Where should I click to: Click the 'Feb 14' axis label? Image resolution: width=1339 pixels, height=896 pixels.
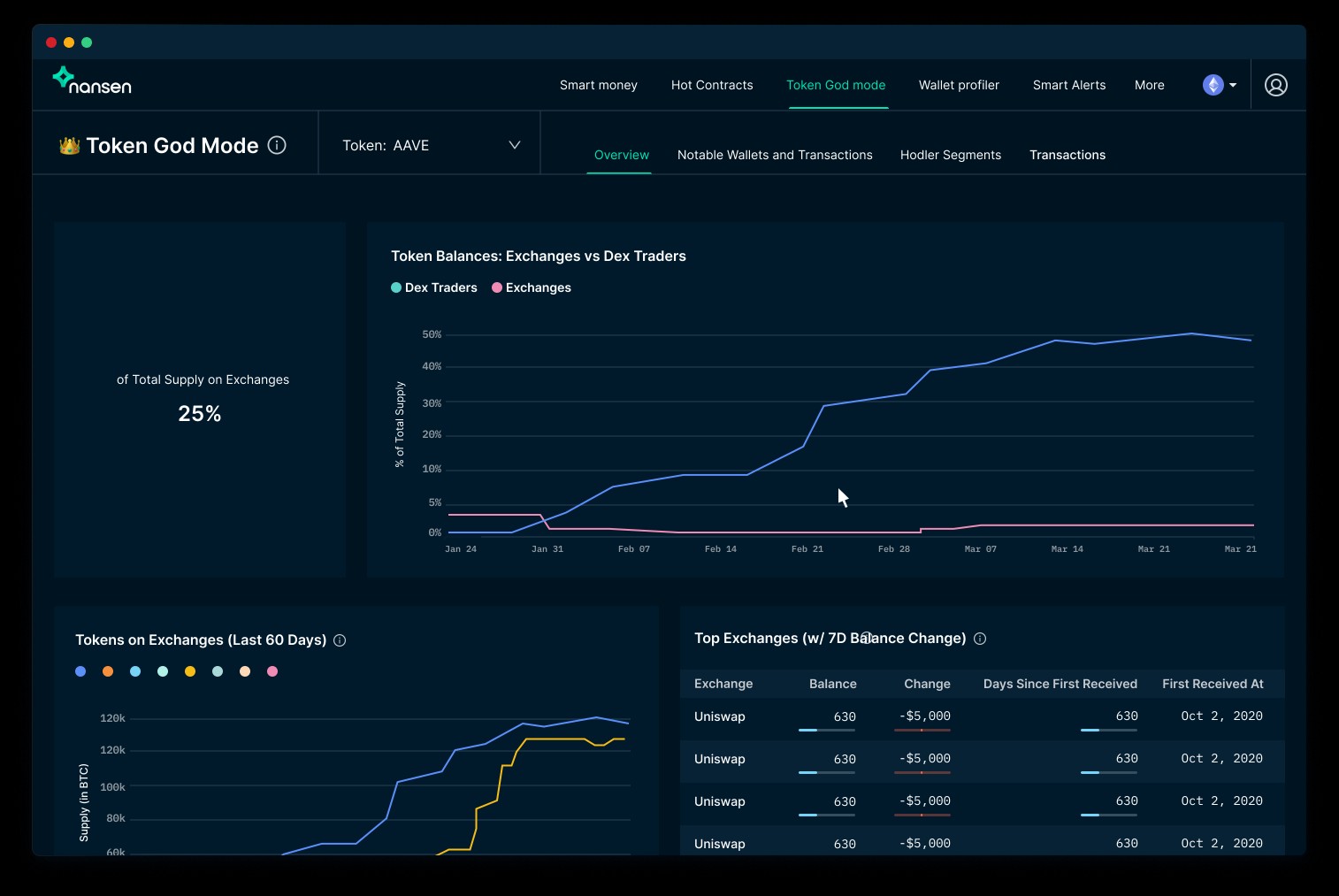click(720, 549)
